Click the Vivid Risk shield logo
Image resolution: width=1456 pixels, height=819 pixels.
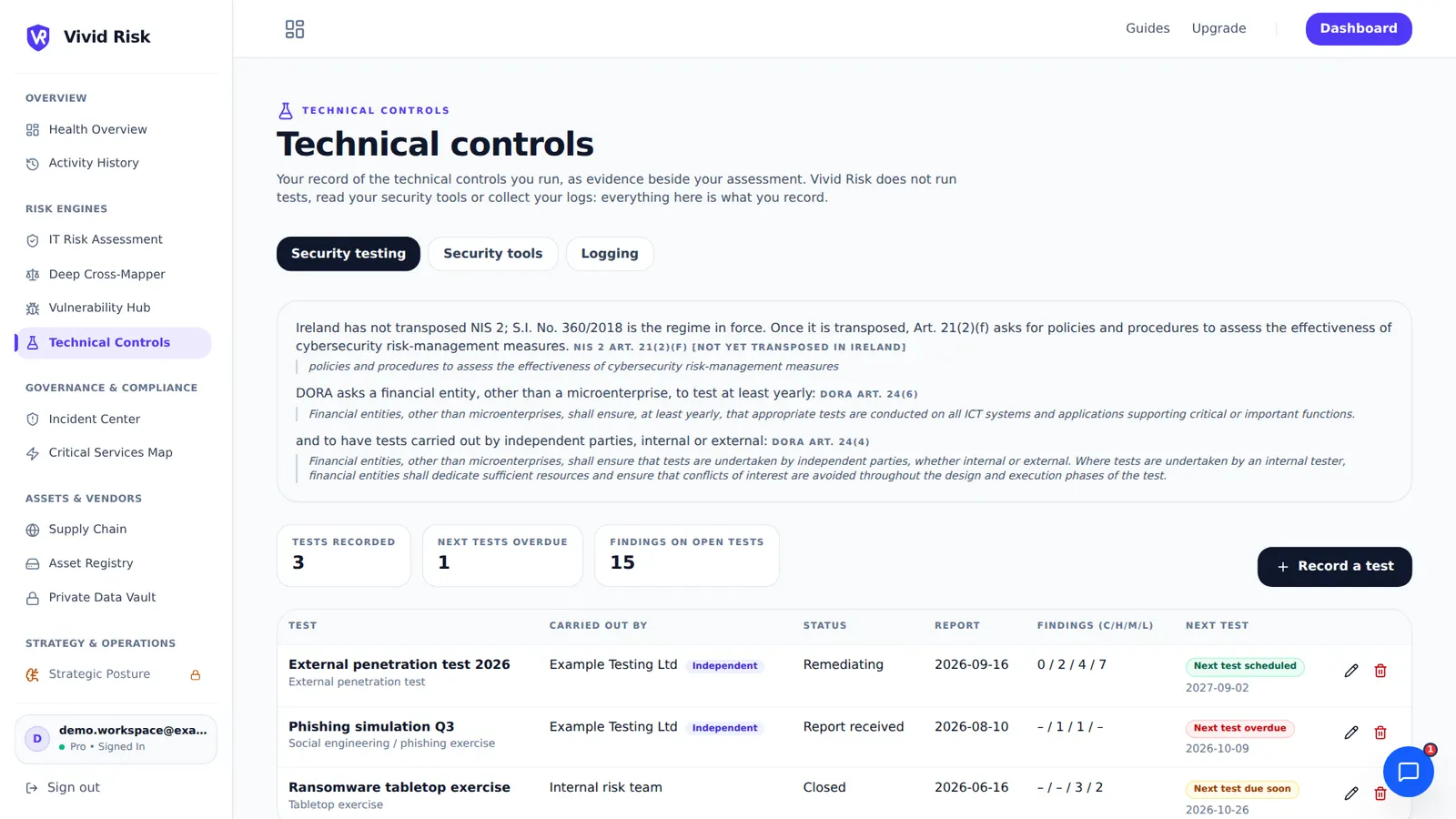(38, 37)
